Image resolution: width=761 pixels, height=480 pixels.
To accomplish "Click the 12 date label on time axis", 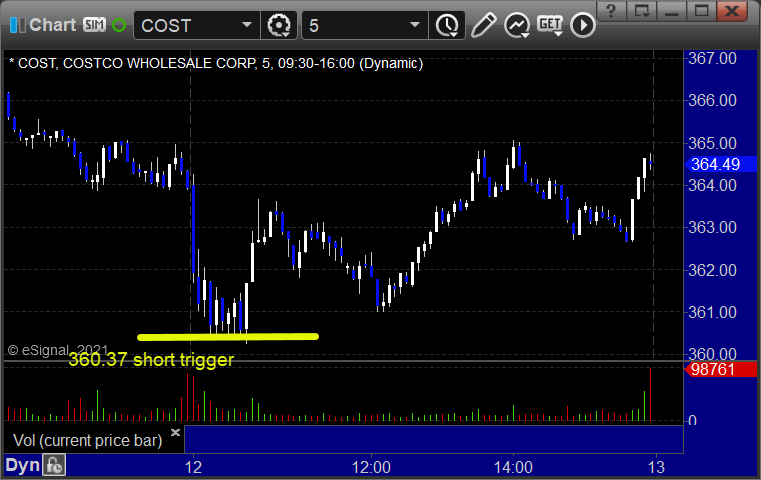I will (x=193, y=467).
